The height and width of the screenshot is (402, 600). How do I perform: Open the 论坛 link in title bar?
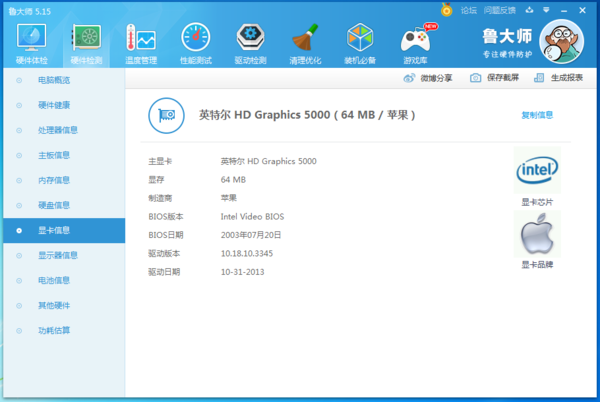coord(469,11)
